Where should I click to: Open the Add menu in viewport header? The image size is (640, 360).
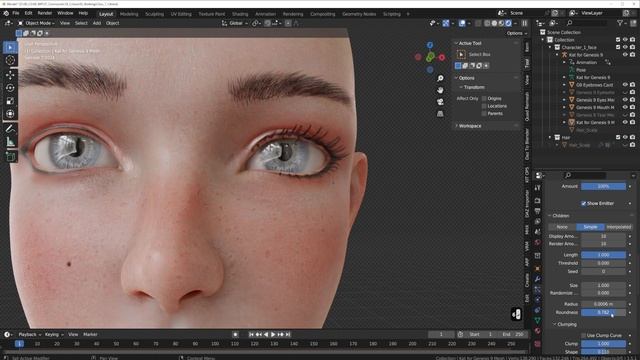tap(97, 23)
